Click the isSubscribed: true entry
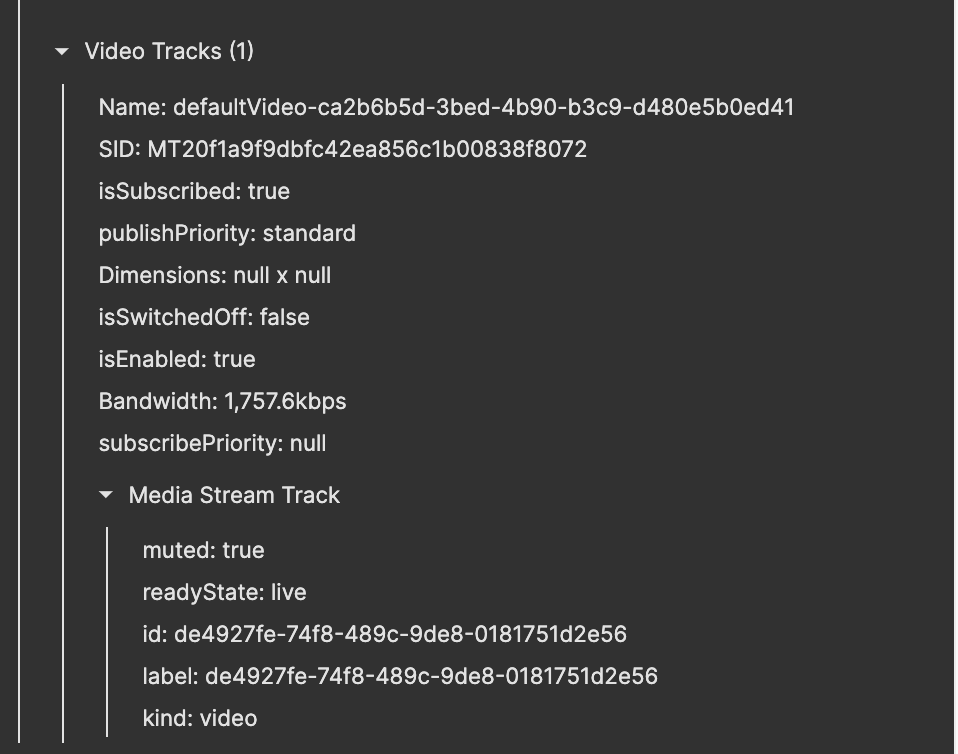The height and width of the screenshot is (754, 958). coord(194,191)
